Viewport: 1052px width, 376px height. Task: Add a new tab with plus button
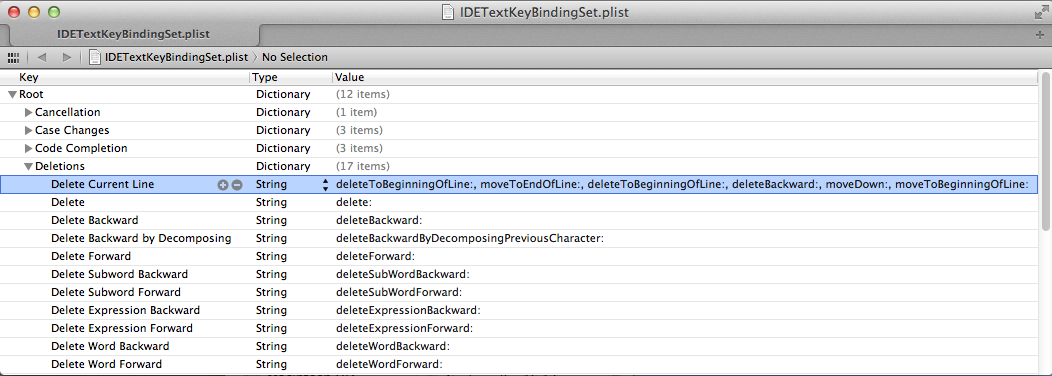pos(1041,34)
